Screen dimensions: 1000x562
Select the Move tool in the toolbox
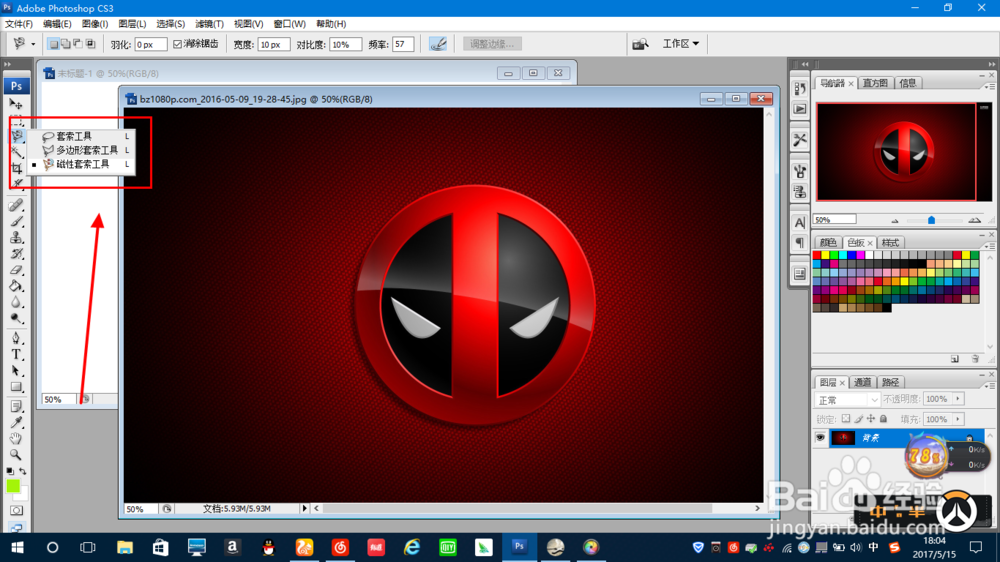coord(16,104)
